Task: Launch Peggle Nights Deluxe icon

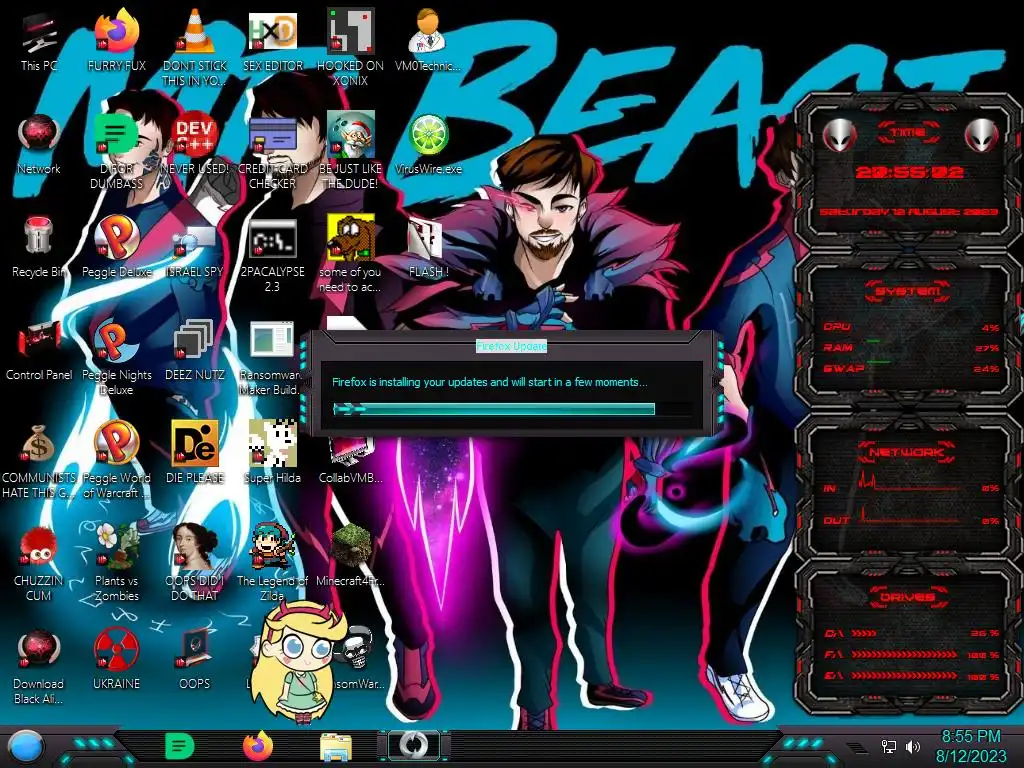Action: click(116, 341)
